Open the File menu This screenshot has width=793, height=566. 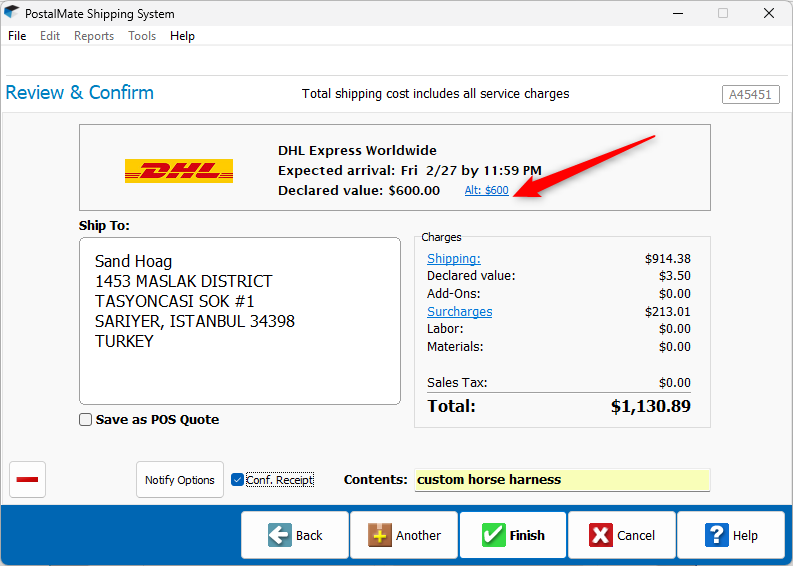click(x=17, y=36)
